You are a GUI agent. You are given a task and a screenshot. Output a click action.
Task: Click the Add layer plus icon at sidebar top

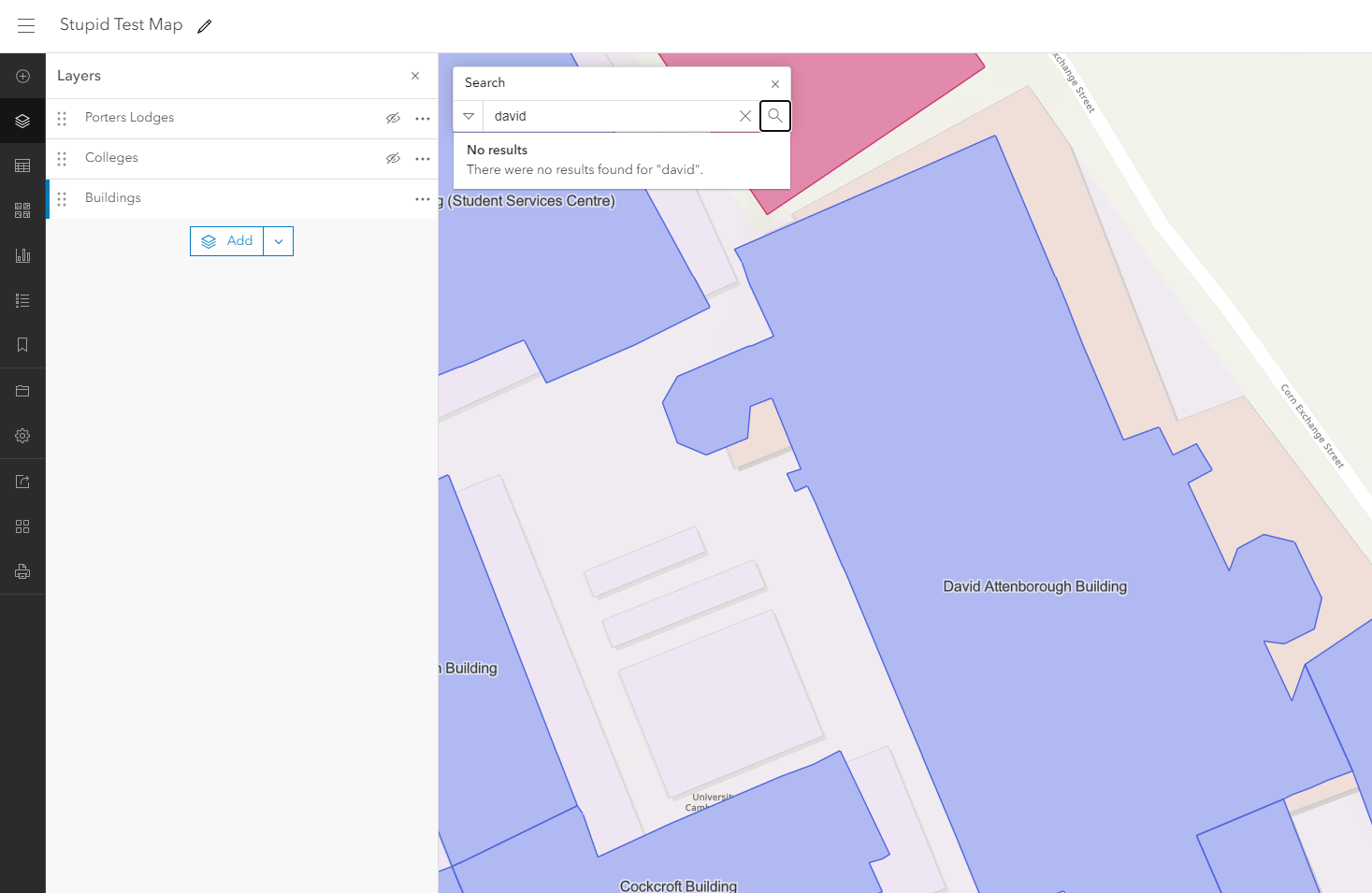tap(22, 75)
